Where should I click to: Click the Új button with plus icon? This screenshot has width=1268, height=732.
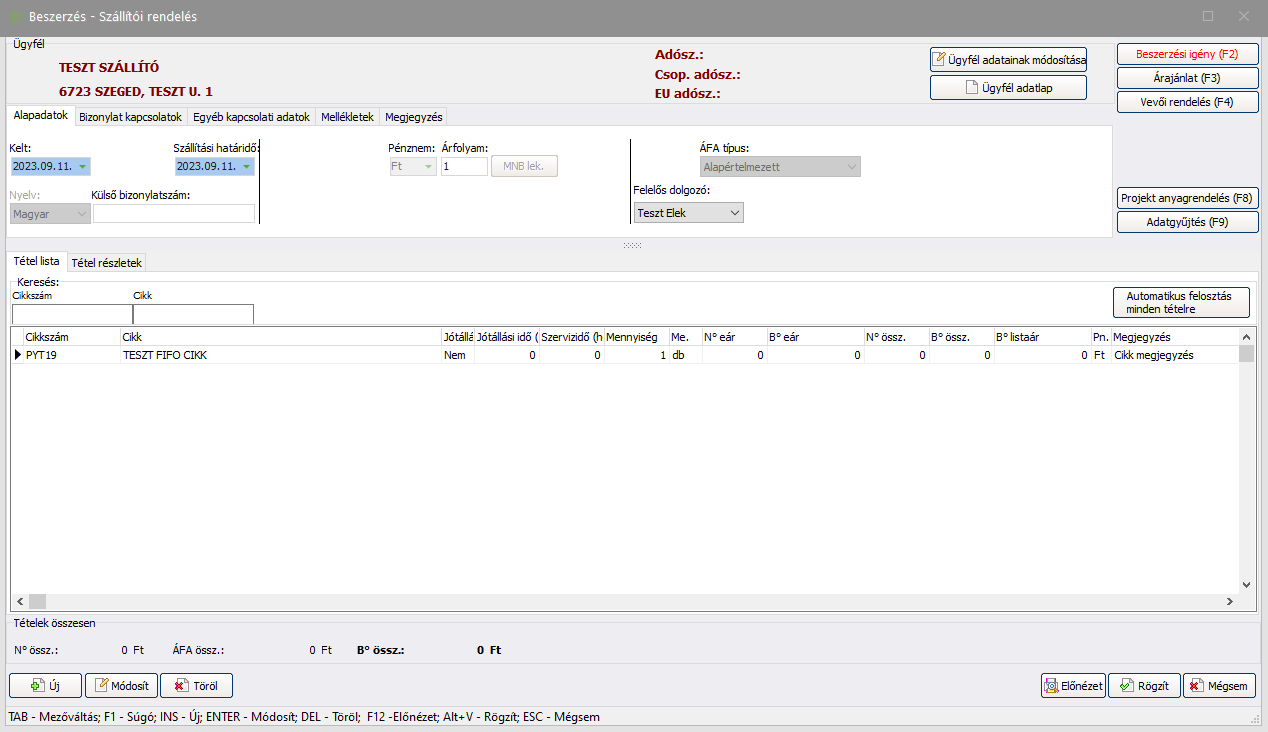[45, 686]
